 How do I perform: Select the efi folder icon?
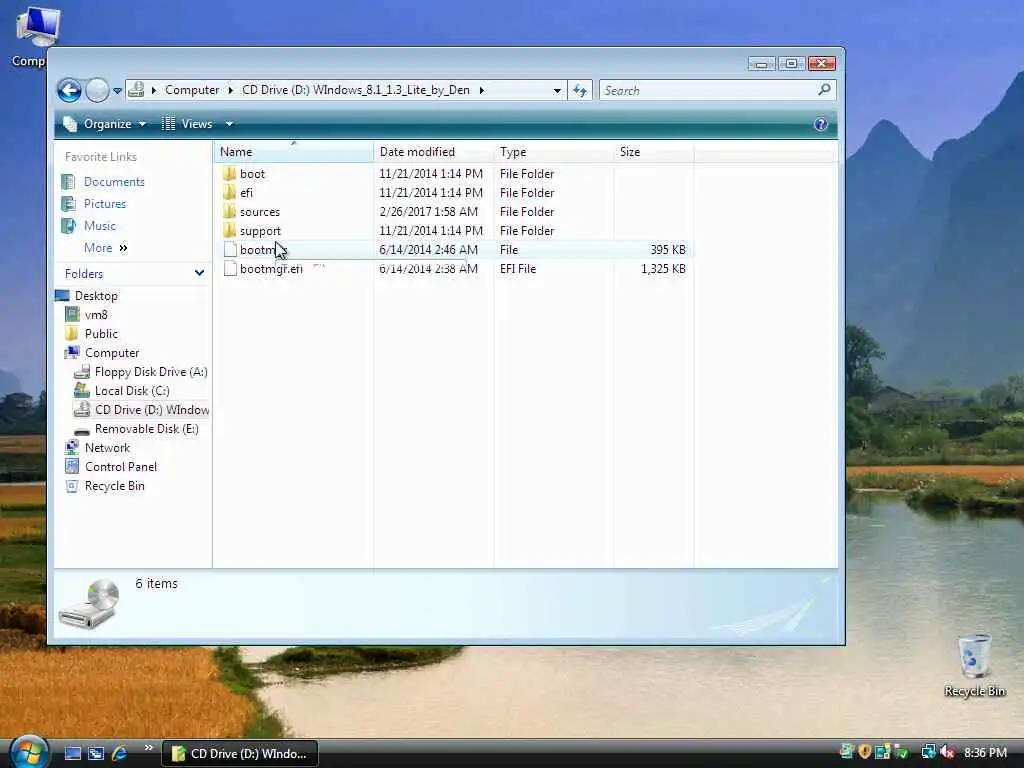tap(229, 193)
